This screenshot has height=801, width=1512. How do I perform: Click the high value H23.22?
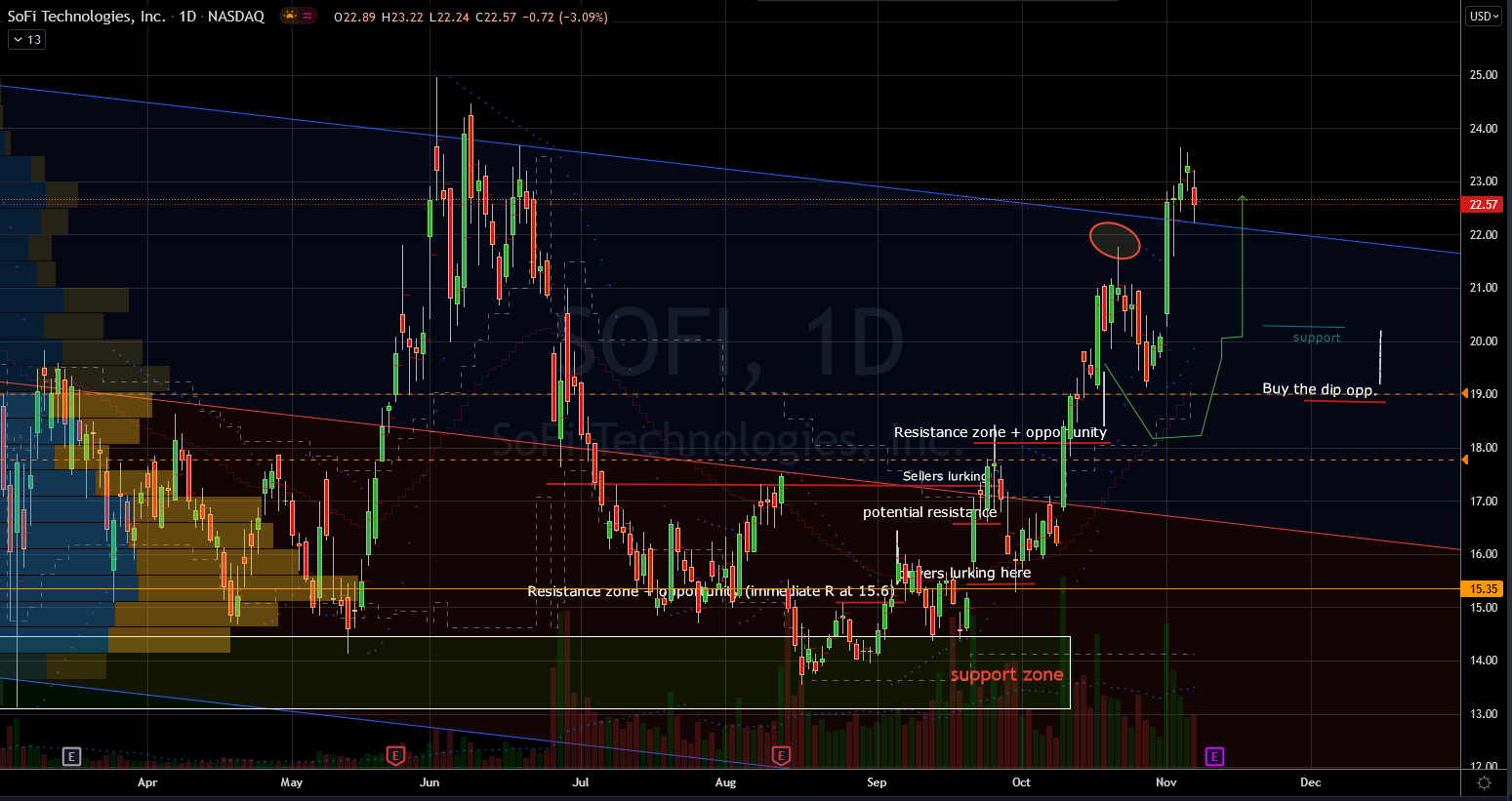click(402, 17)
